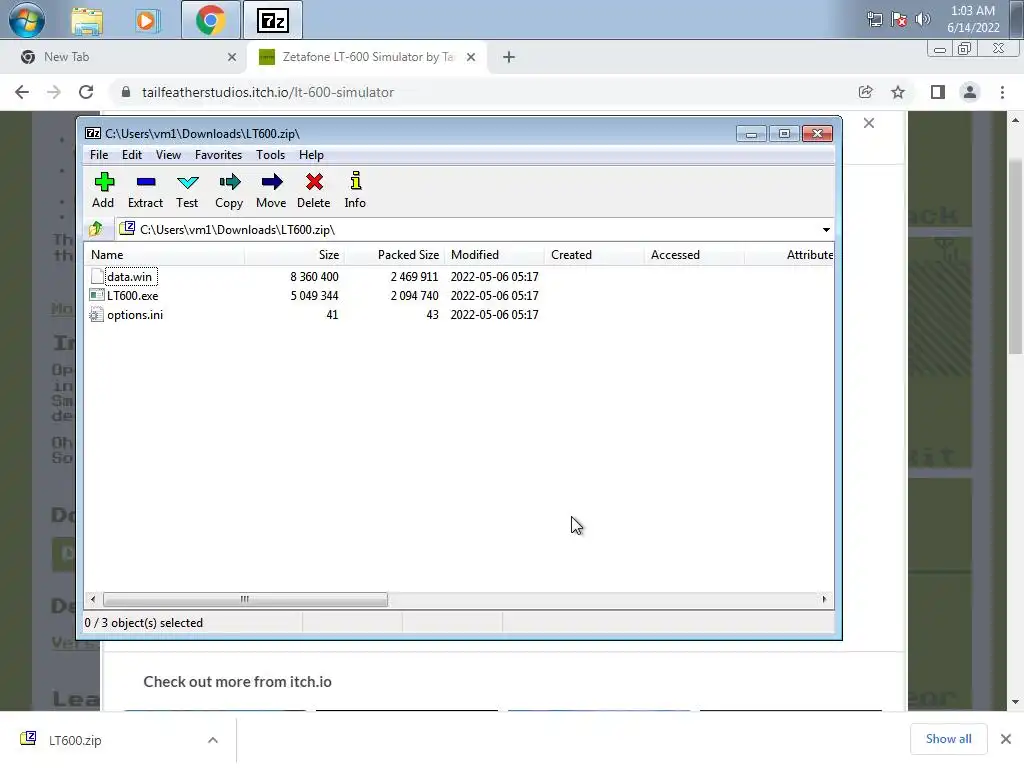Viewport: 1024px width, 768px height.
Task: Click the Extract toolbar icon
Action: click(146, 190)
